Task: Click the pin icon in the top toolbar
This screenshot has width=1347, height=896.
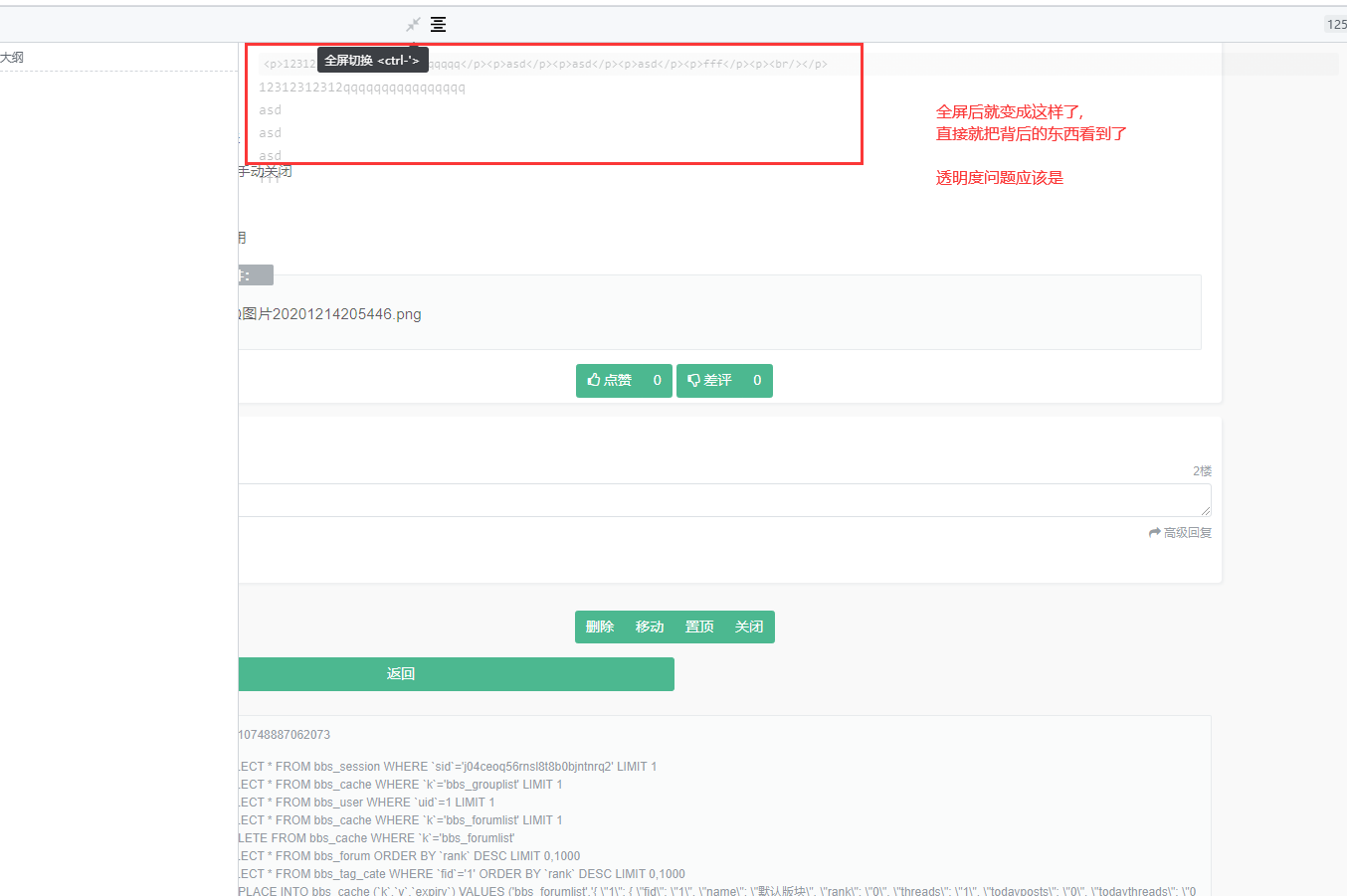Action: [413, 24]
